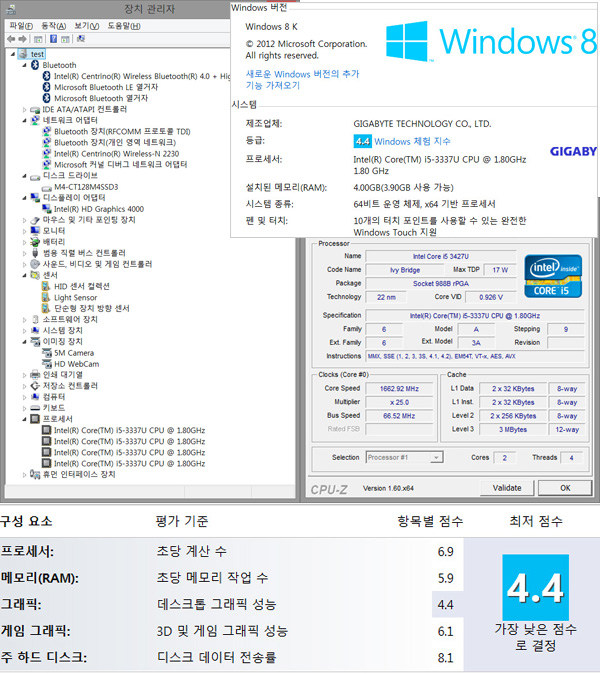Click the scan for hardware changes icon

click(80, 39)
